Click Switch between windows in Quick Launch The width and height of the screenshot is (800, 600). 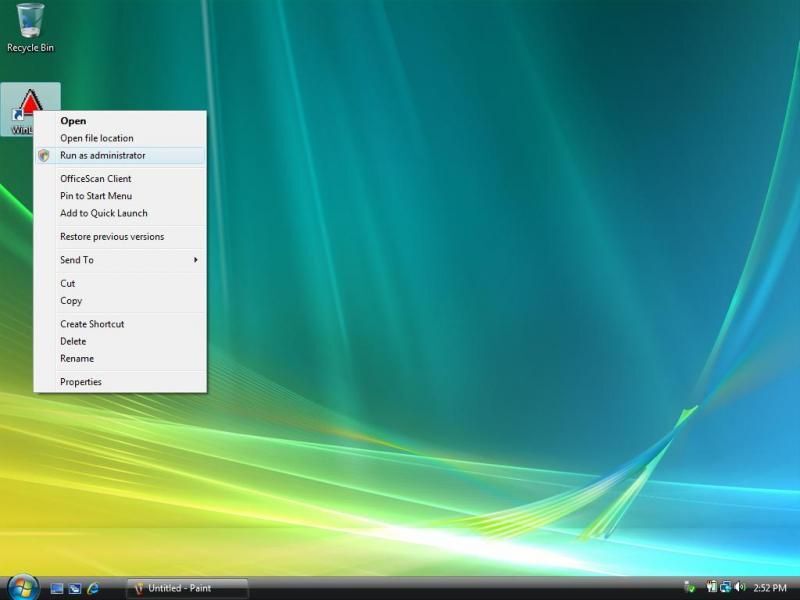pyautogui.click(x=75, y=588)
